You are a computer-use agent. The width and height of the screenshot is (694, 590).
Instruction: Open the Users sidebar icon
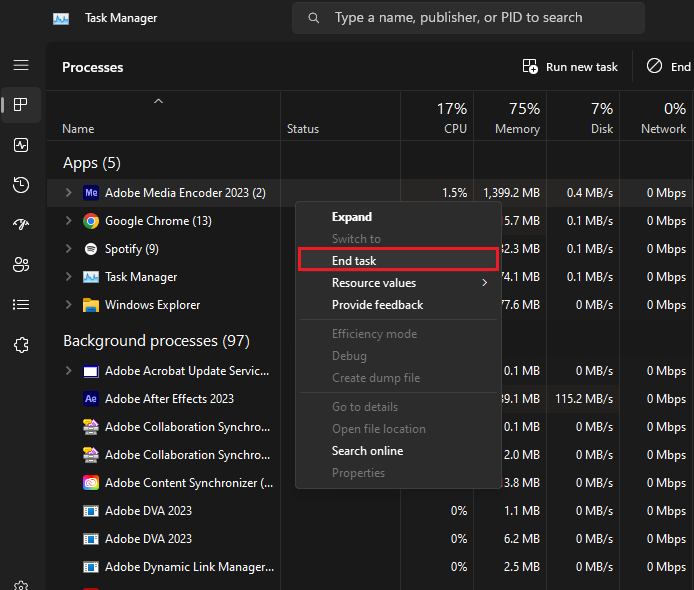pos(21,265)
